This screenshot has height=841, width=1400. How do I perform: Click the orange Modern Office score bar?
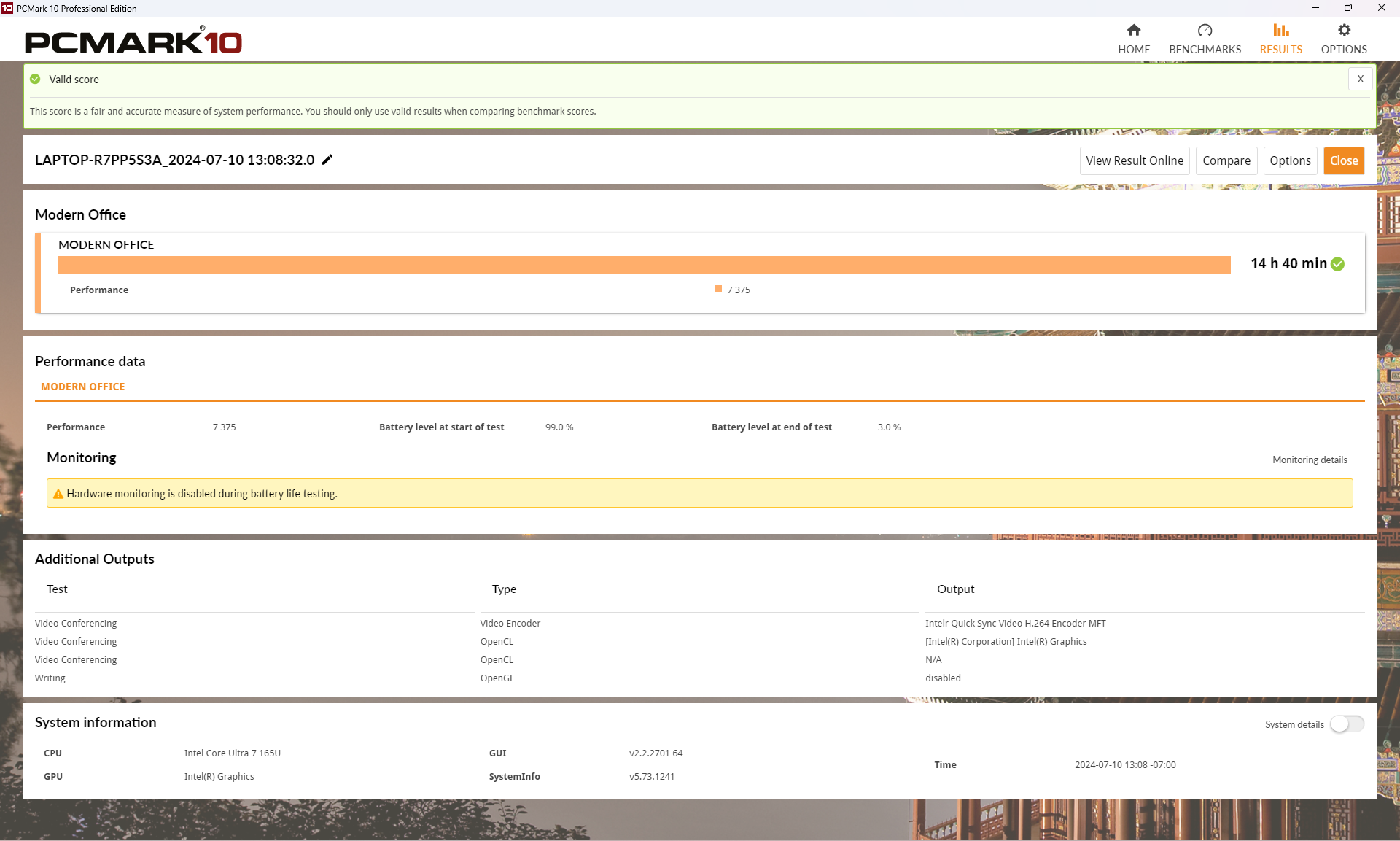[644, 265]
